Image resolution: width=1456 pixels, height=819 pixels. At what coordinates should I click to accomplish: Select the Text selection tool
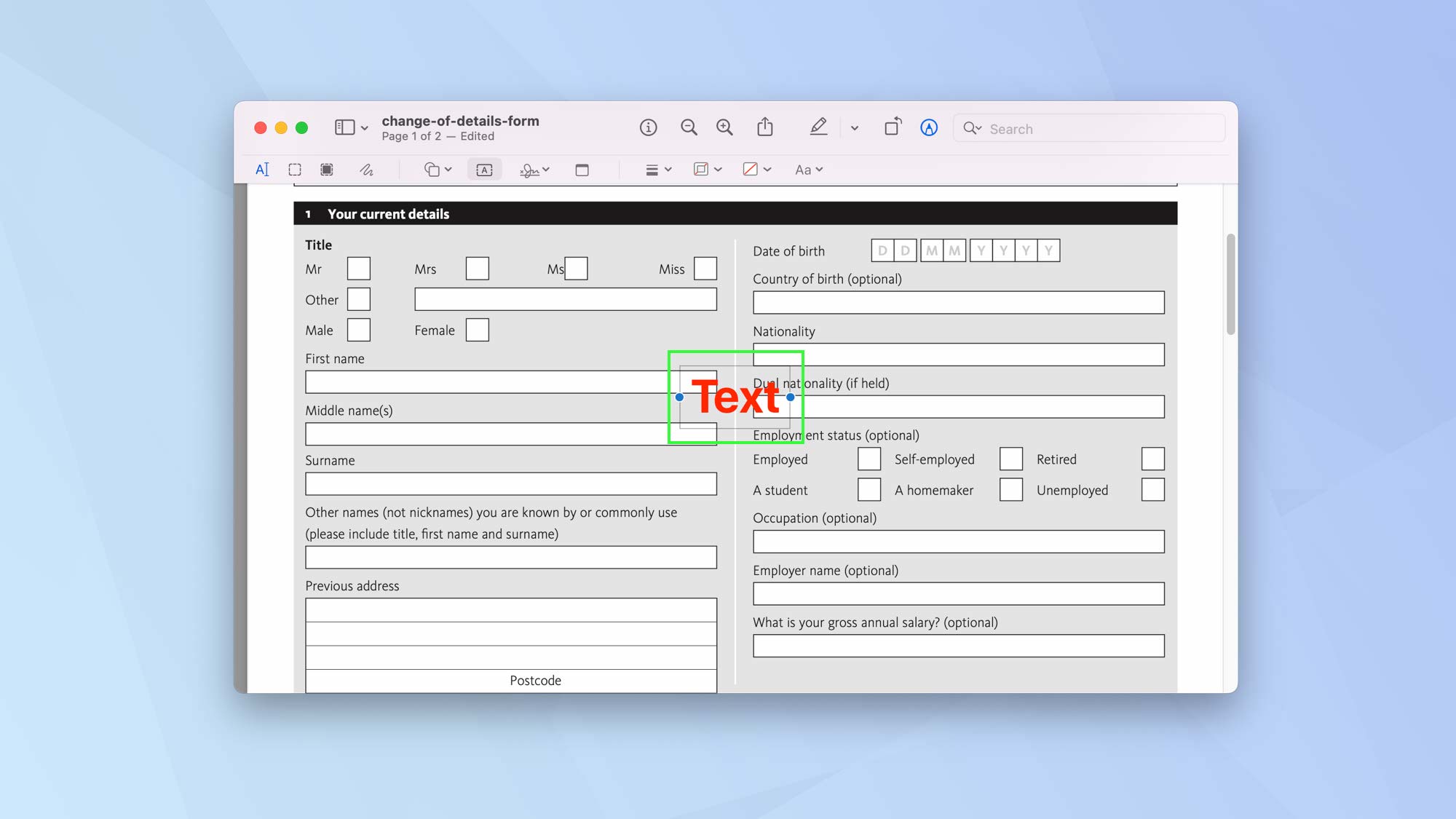pyautogui.click(x=262, y=169)
